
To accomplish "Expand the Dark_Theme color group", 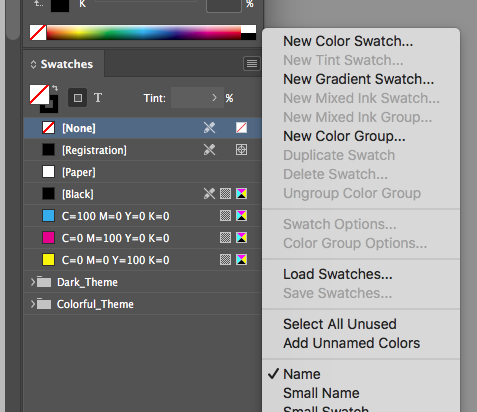I will click(33, 282).
